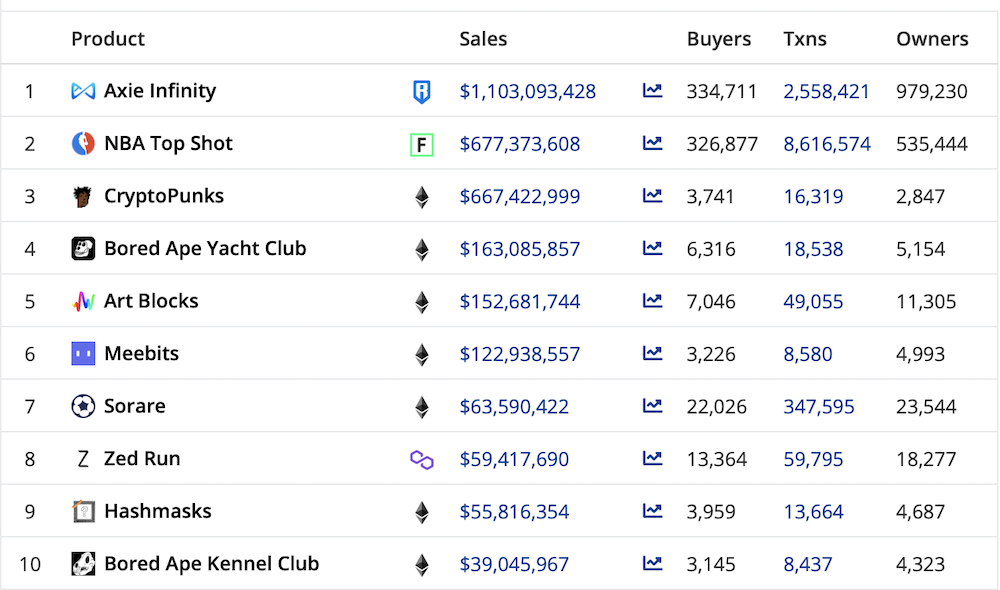Open sales chart icon for Bored Ape Yacht Club
The image size is (1000, 590).
pos(652,247)
